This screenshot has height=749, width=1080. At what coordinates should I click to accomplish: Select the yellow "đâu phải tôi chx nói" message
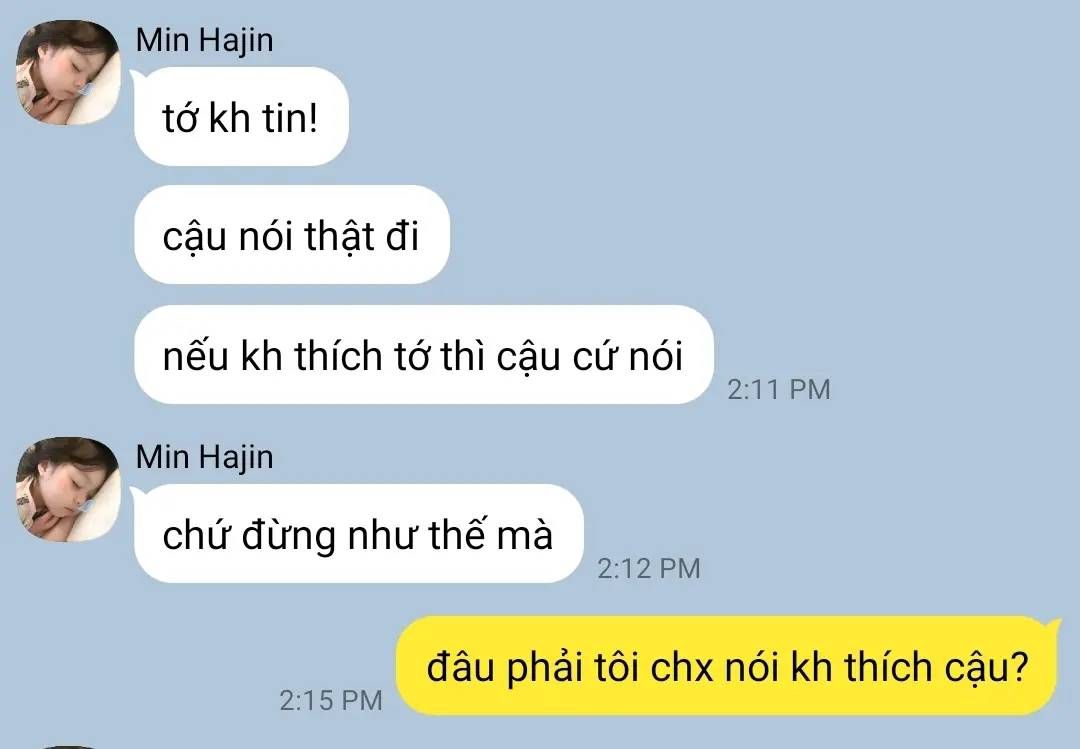(727, 666)
